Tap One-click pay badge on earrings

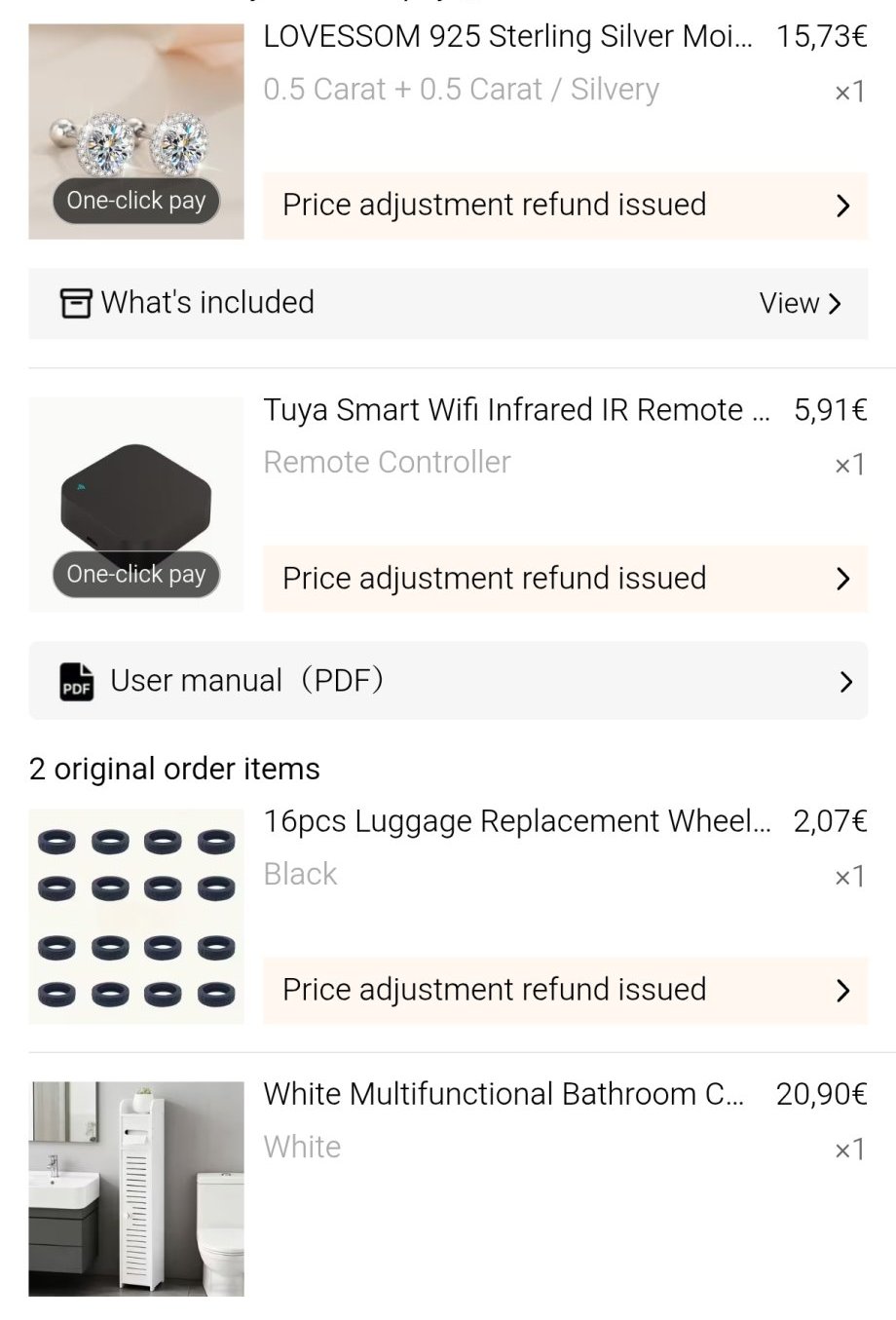coord(136,201)
